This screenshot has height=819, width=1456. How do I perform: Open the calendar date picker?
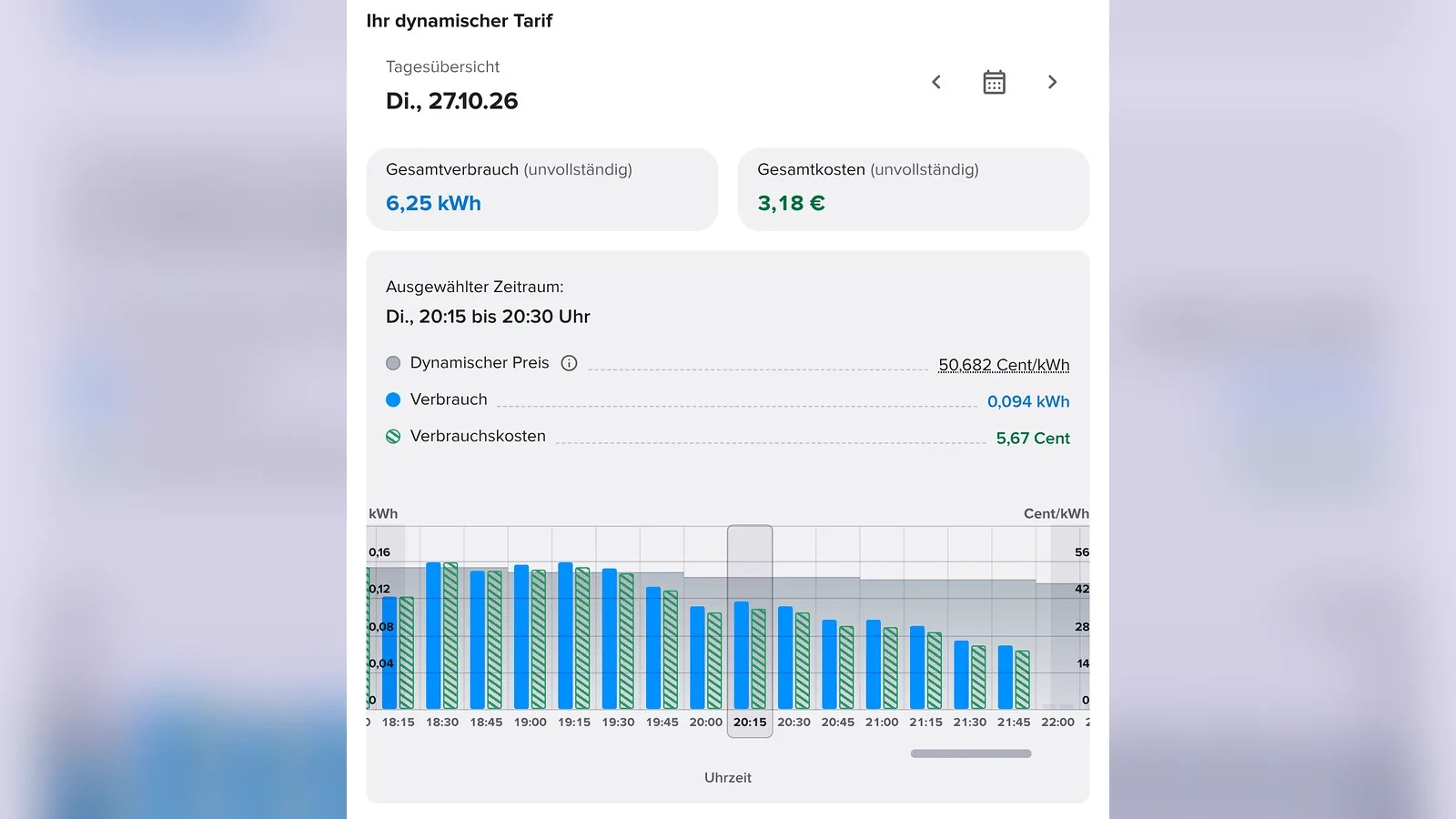[994, 82]
